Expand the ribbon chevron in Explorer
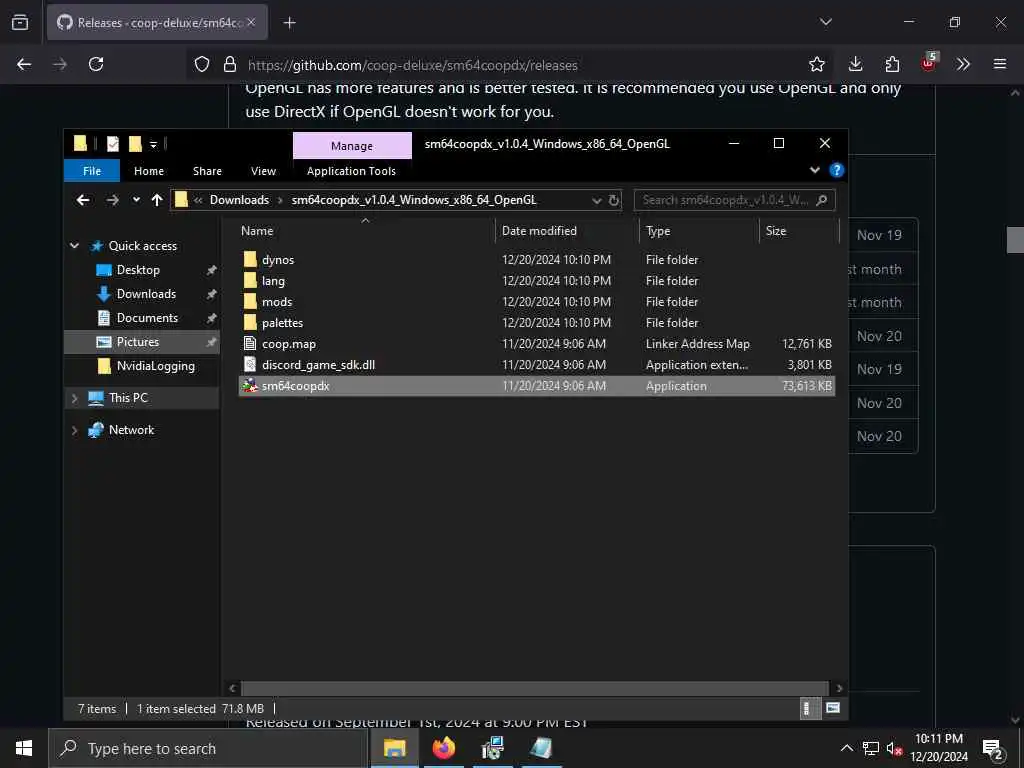 pyautogui.click(x=814, y=170)
